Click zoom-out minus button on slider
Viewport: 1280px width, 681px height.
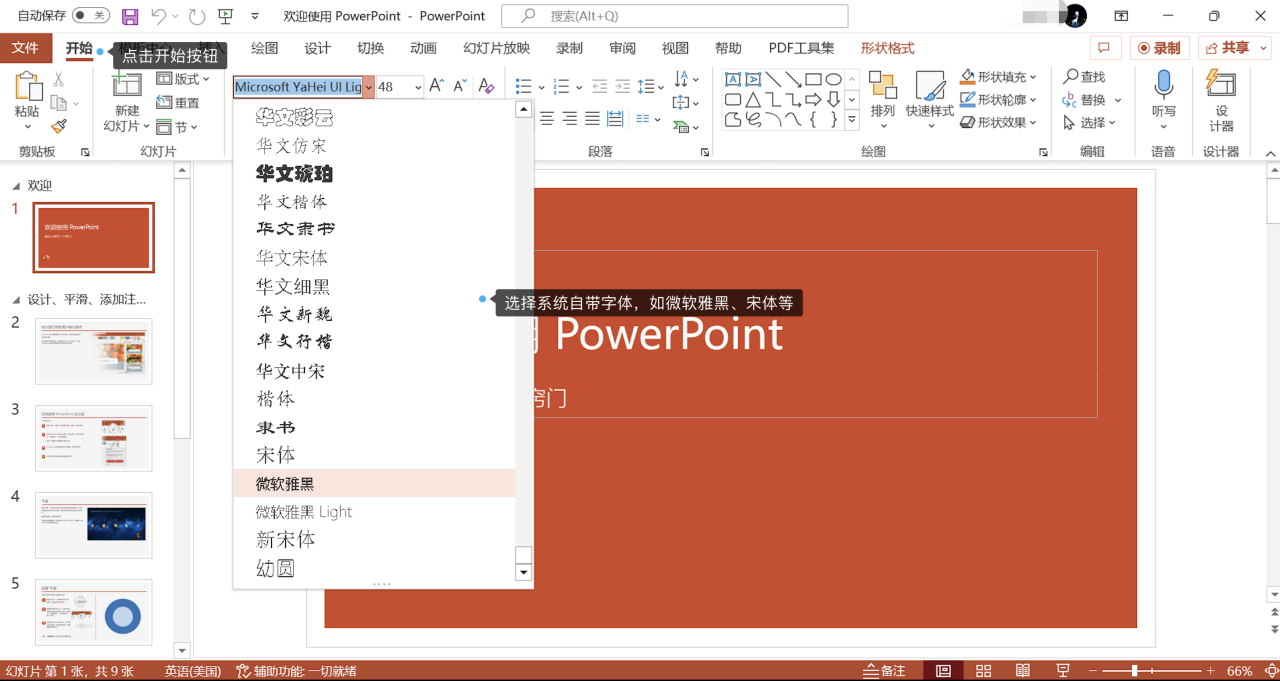pyautogui.click(x=1094, y=671)
